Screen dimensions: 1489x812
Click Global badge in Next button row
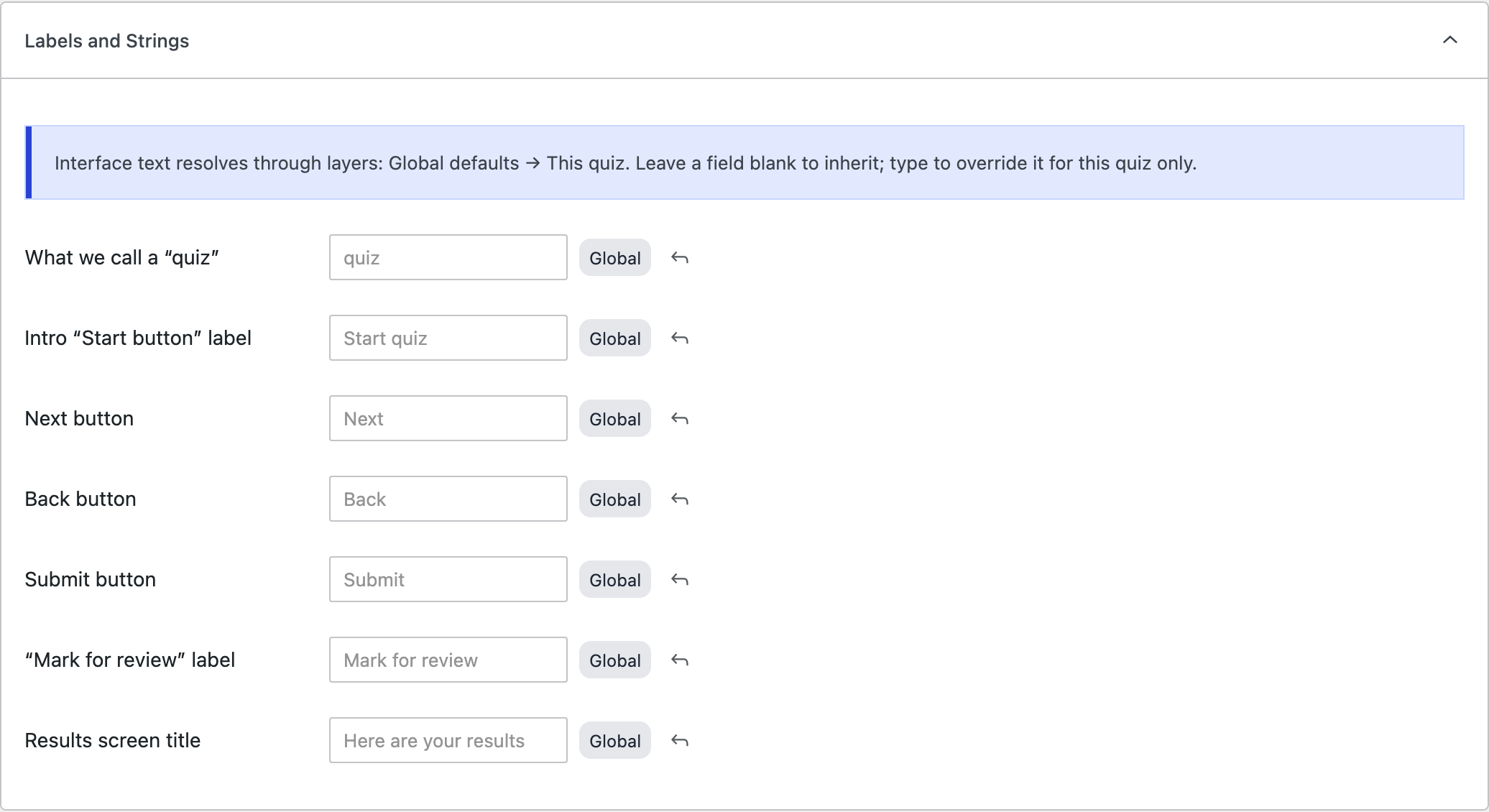point(615,418)
